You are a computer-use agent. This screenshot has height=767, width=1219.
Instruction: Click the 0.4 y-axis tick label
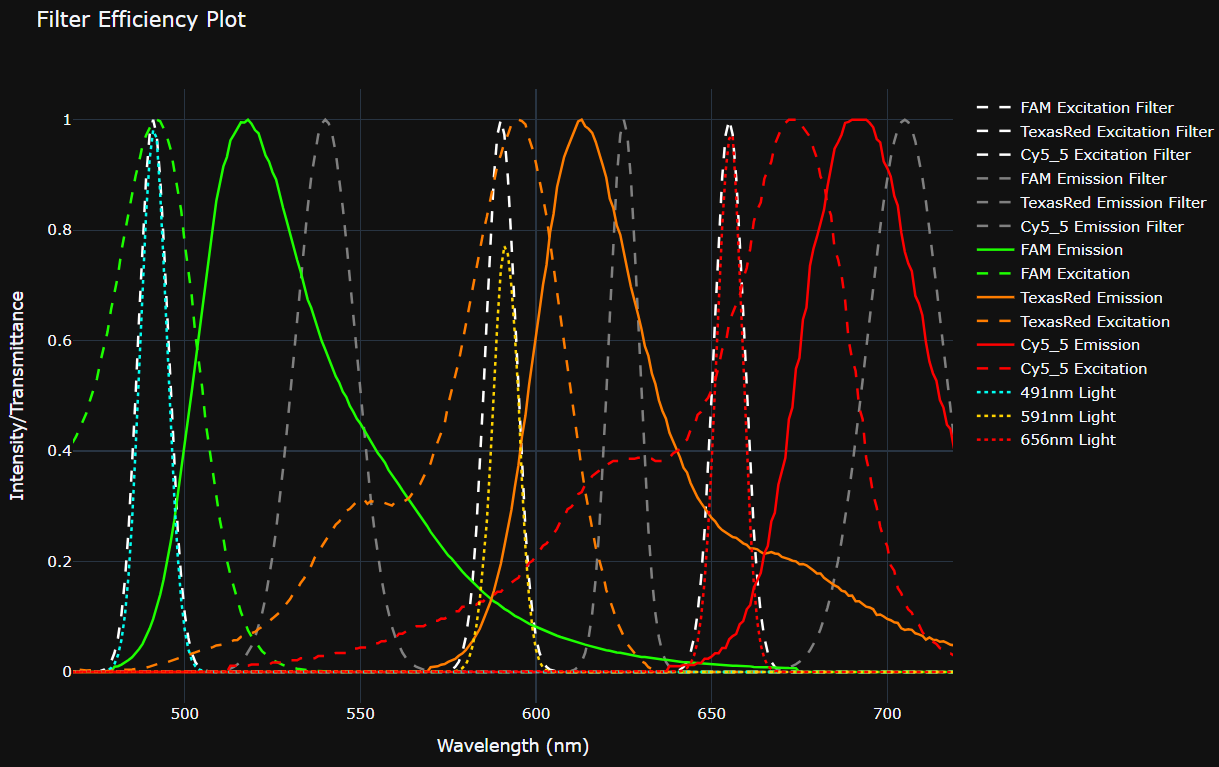[59, 451]
